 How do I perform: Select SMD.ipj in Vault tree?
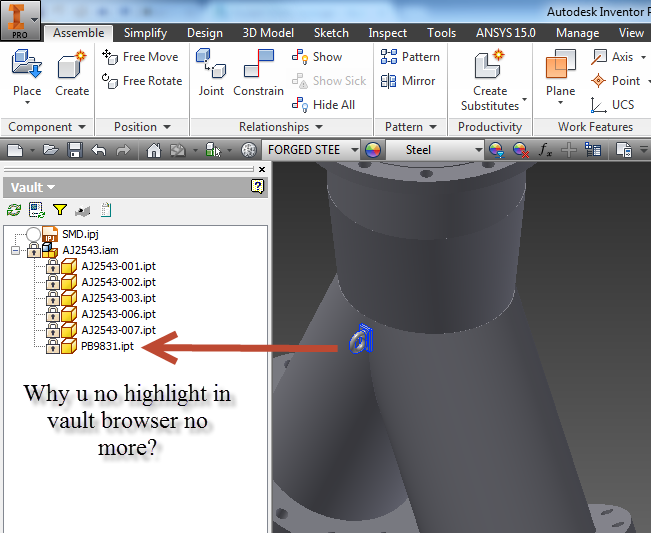pos(80,234)
